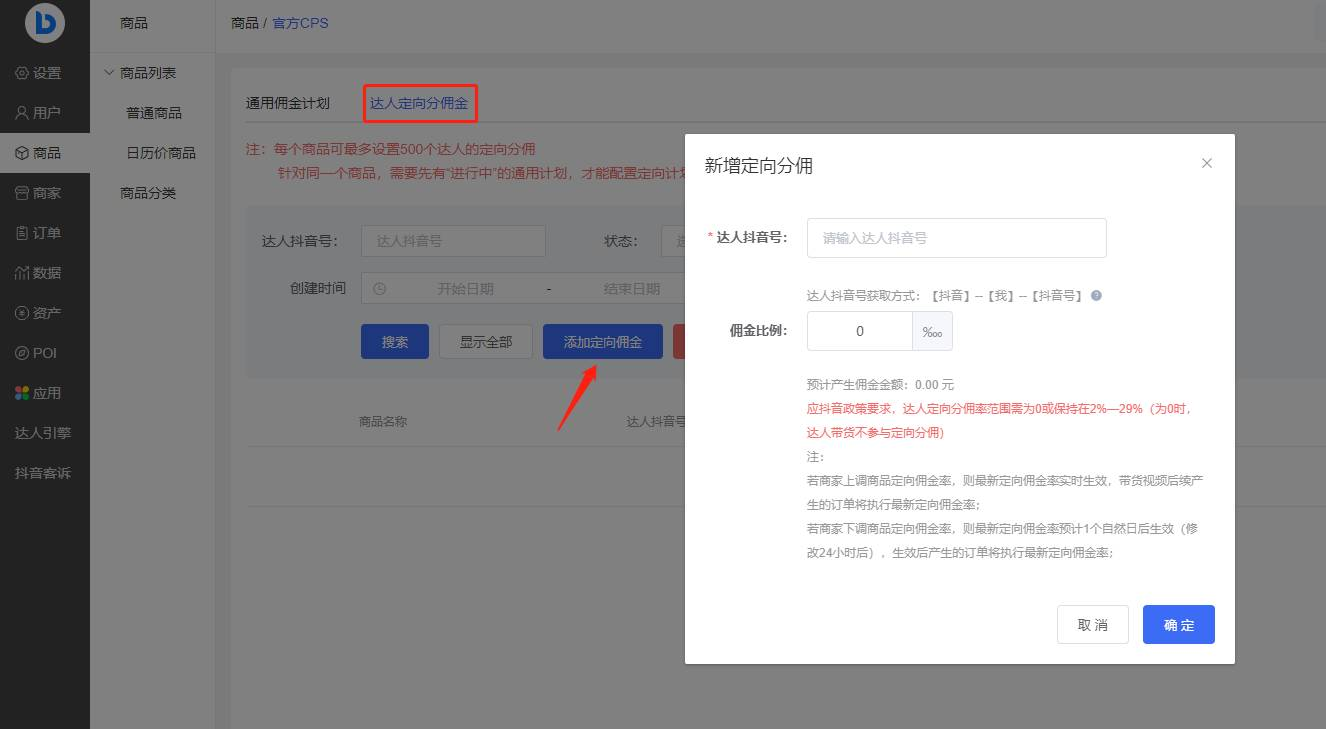Click the blue b logo at top-left
This screenshot has height=729, width=1326.
45,22
